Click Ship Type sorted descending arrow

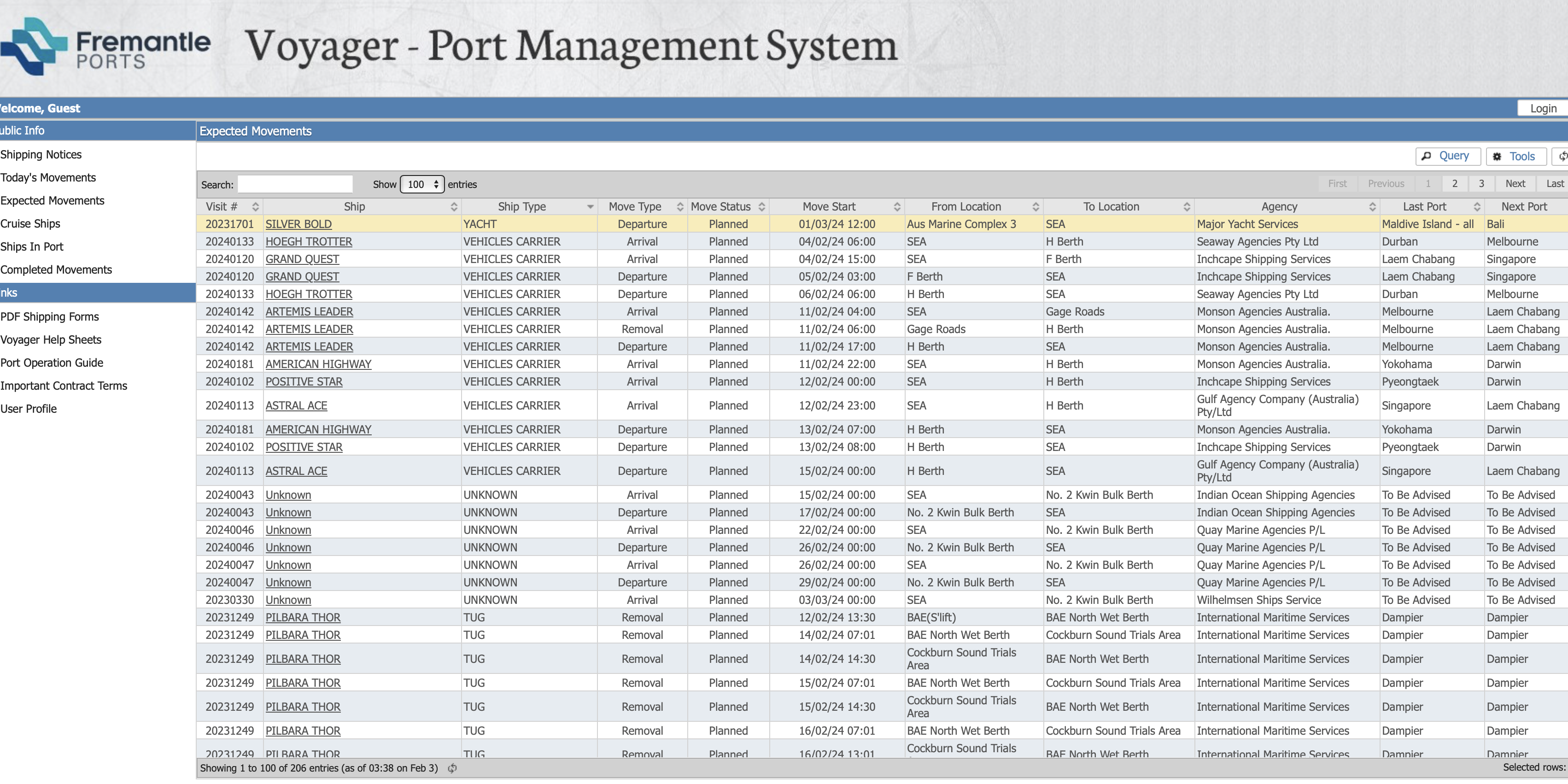click(x=590, y=207)
